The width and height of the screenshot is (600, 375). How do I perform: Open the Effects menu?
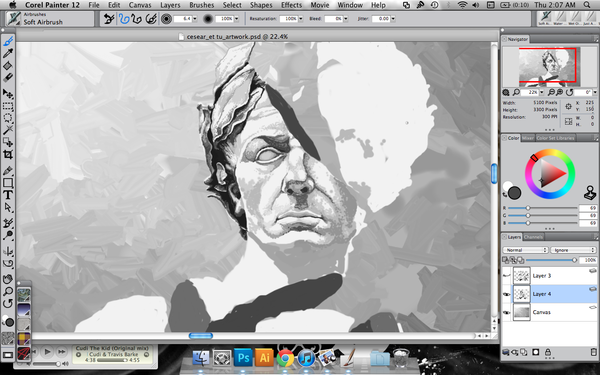tap(291, 5)
